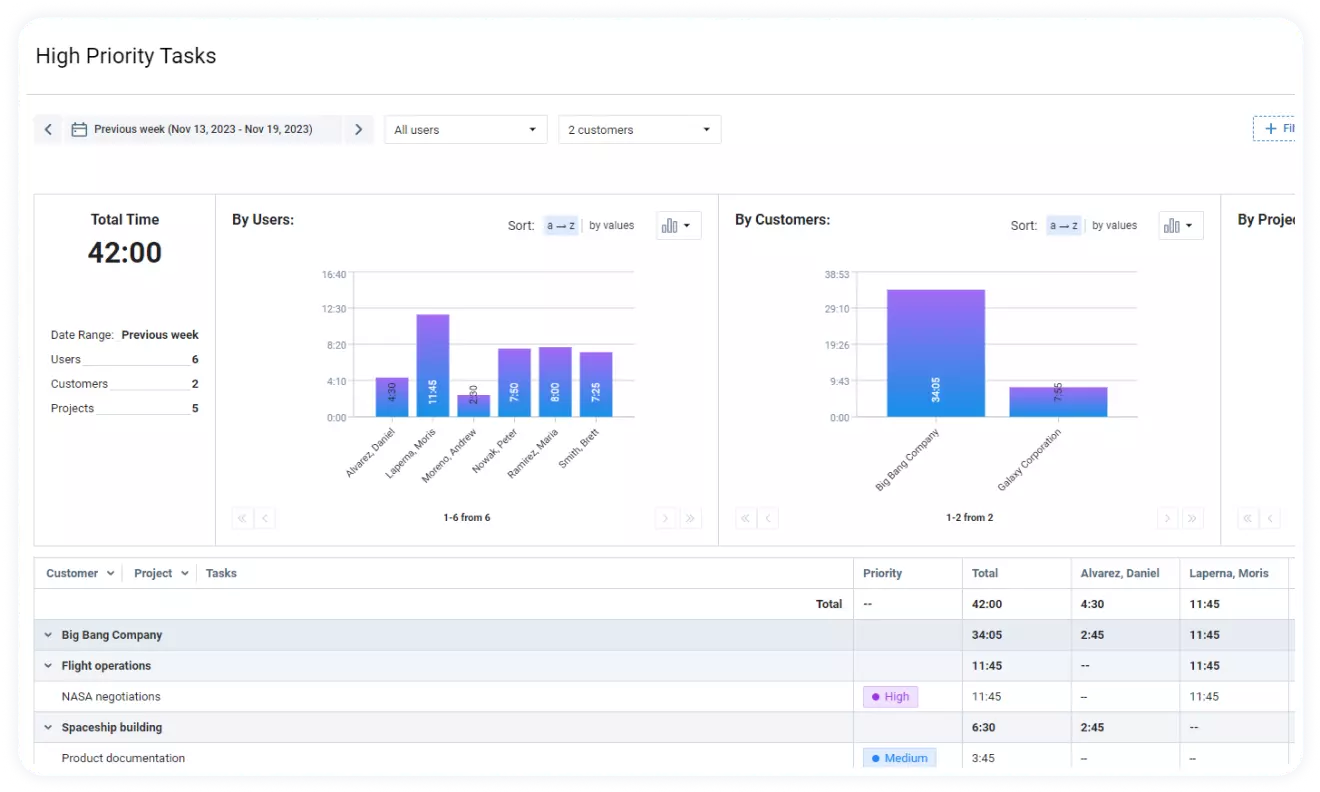Viewport: 1320px width, 792px height.
Task: Jump to first page in By Users chart
Action: pyautogui.click(x=242, y=518)
